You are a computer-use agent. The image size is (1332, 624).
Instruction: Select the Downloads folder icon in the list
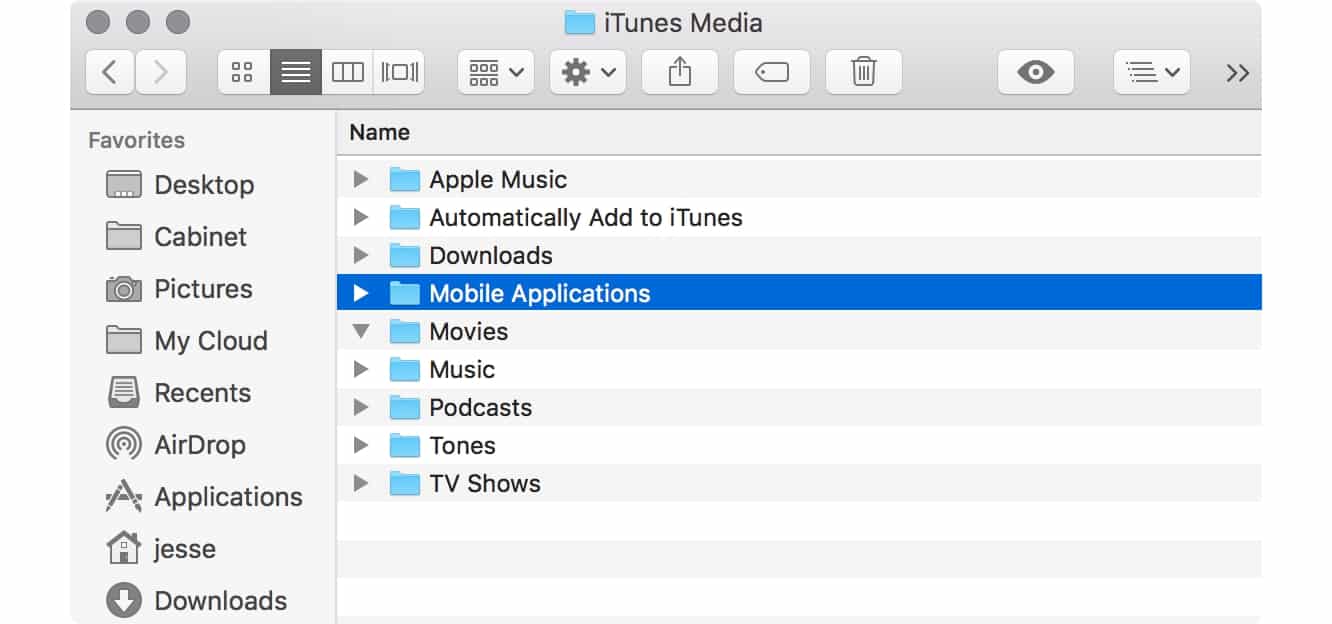coord(404,256)
